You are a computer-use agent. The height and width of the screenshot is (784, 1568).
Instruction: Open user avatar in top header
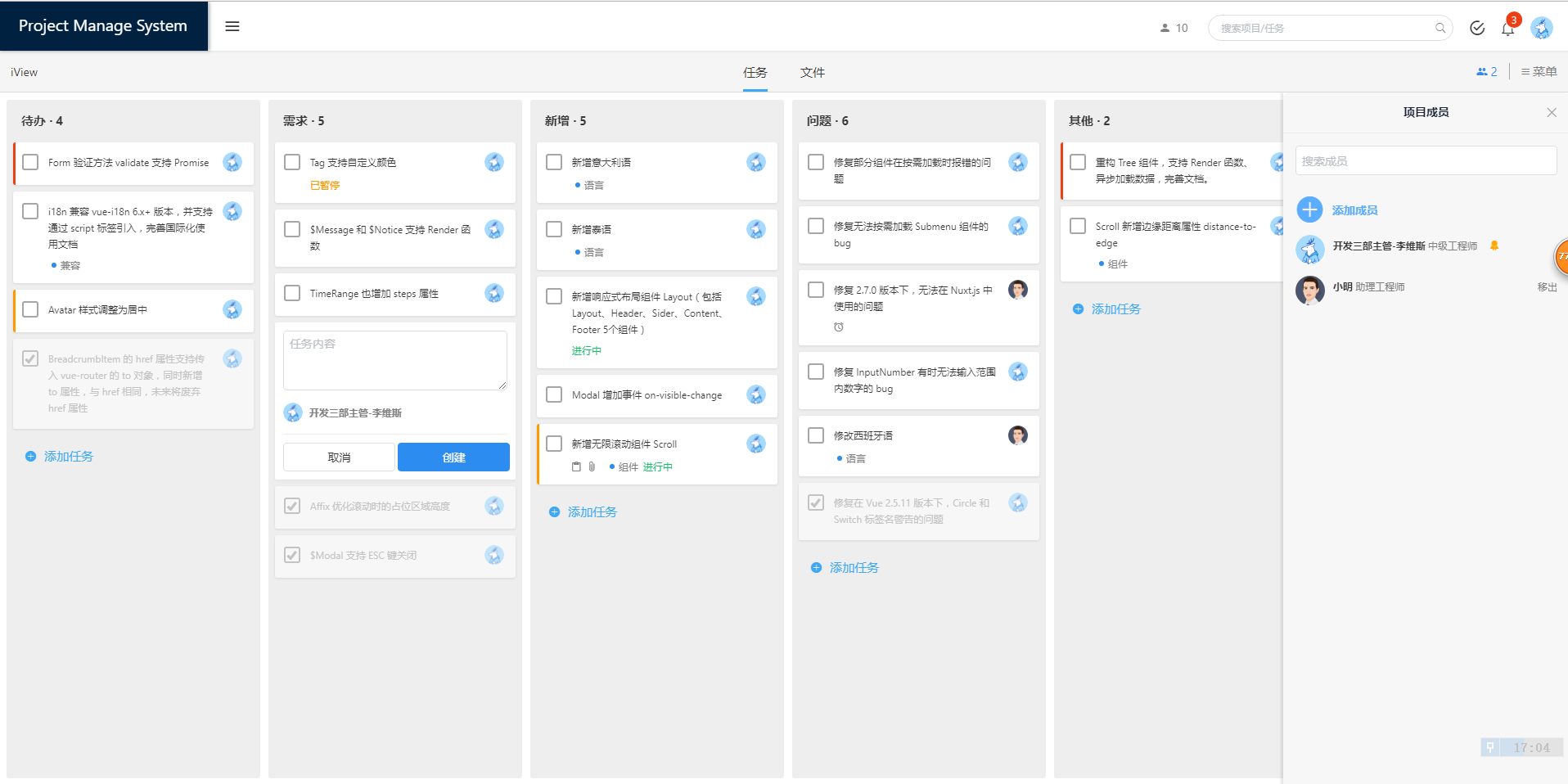pos(1542,28)
